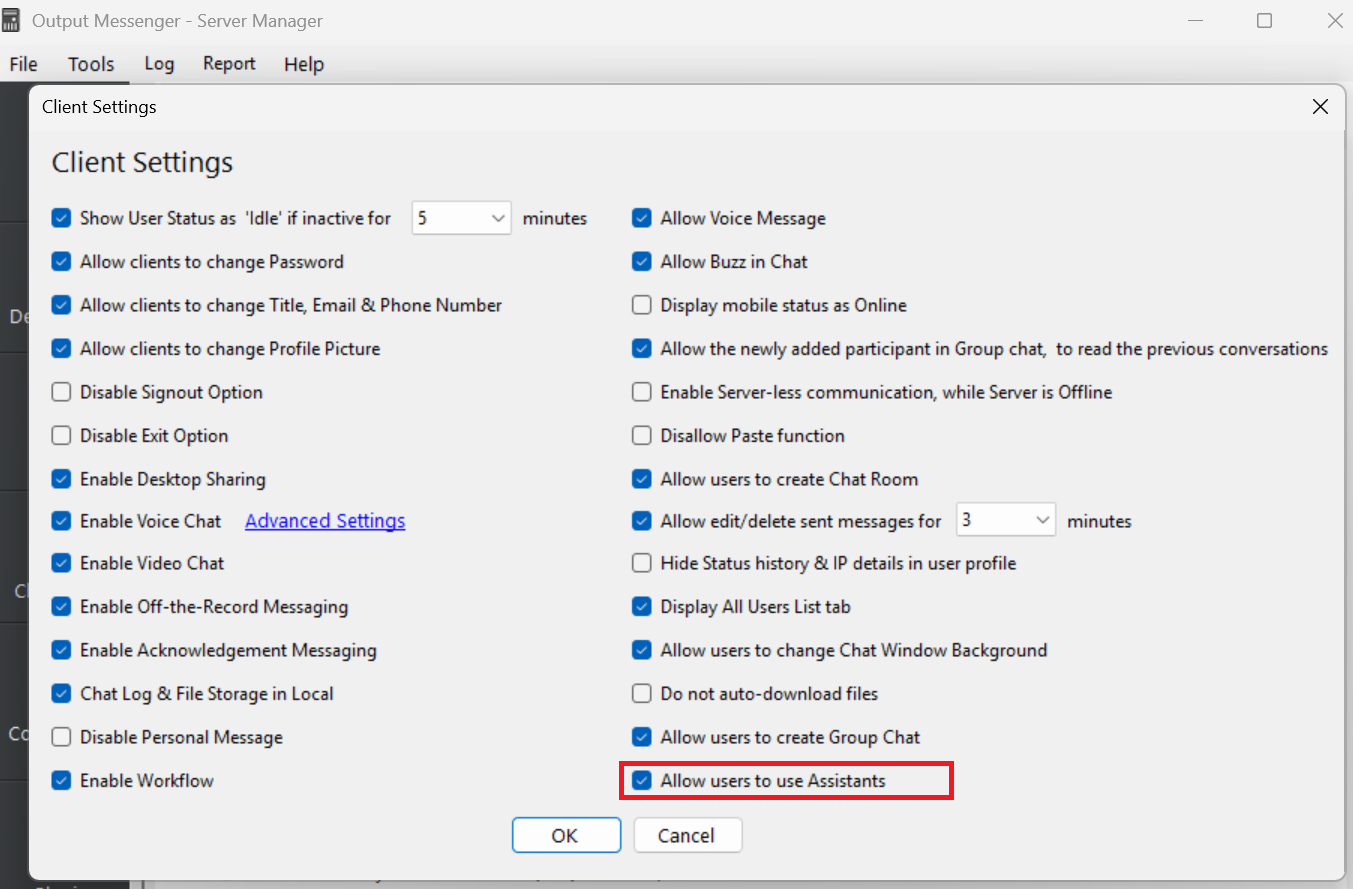
Task: Toggle Enable Workflow checkbox
Action: [x=62, y=781]
